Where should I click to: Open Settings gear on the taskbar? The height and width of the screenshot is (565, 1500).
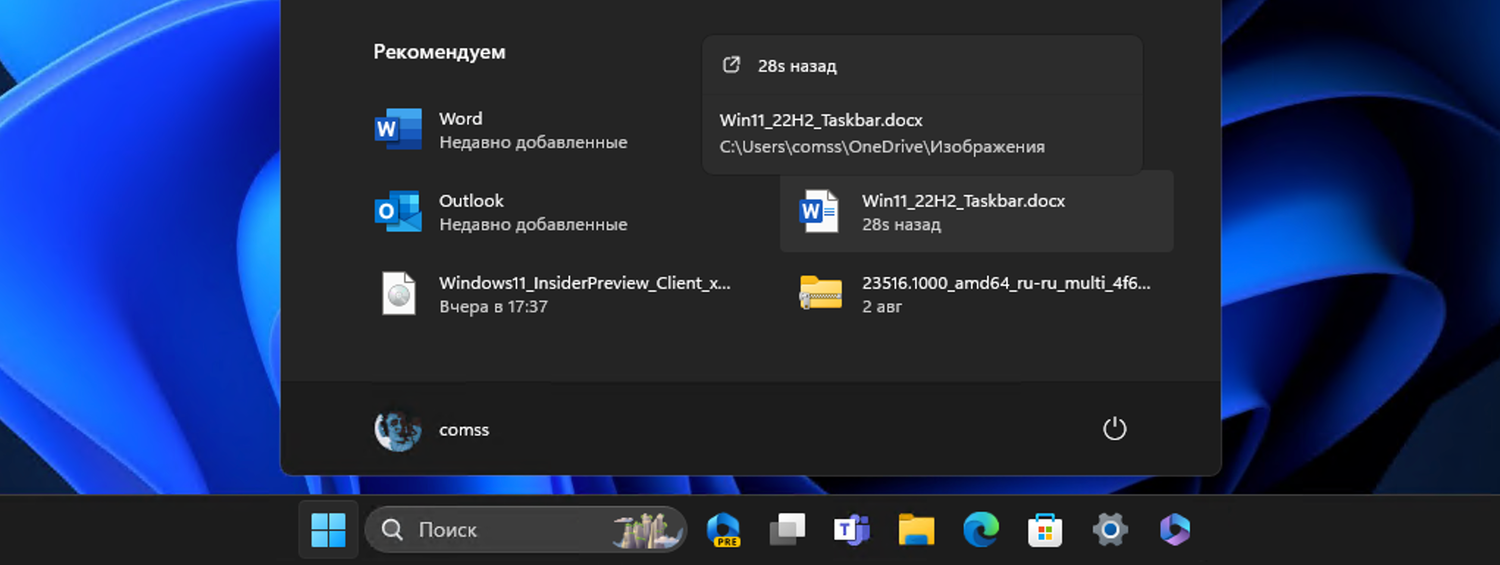pos(1110,530)
